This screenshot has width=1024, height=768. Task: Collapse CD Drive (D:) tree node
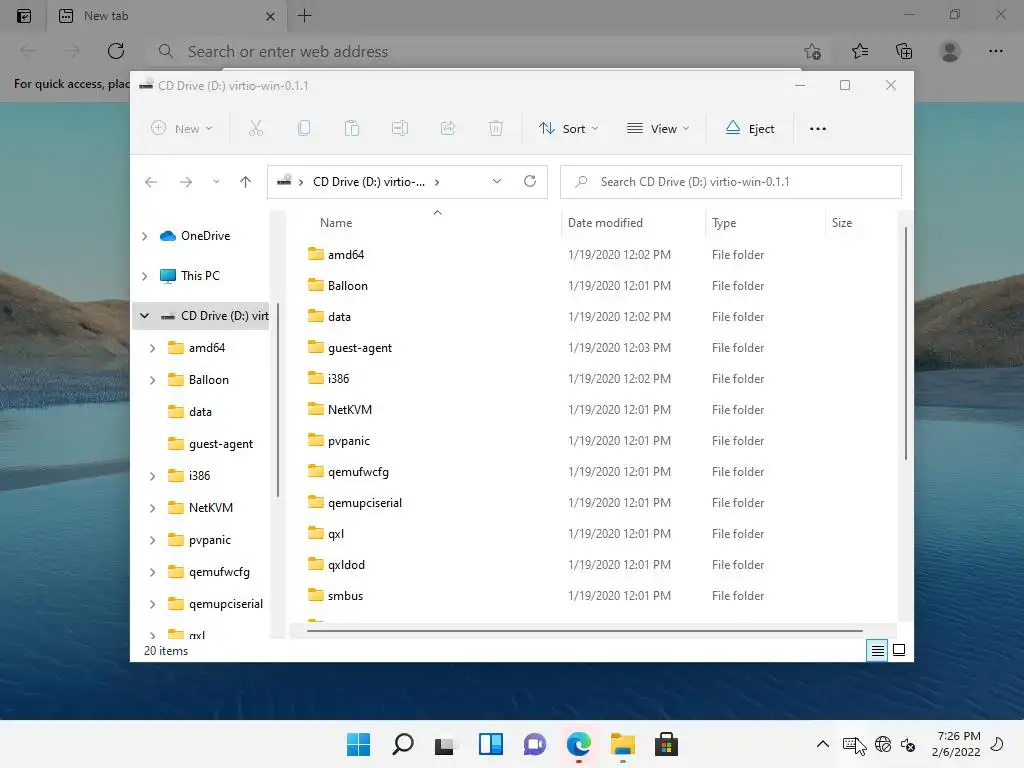pos(144,316)
